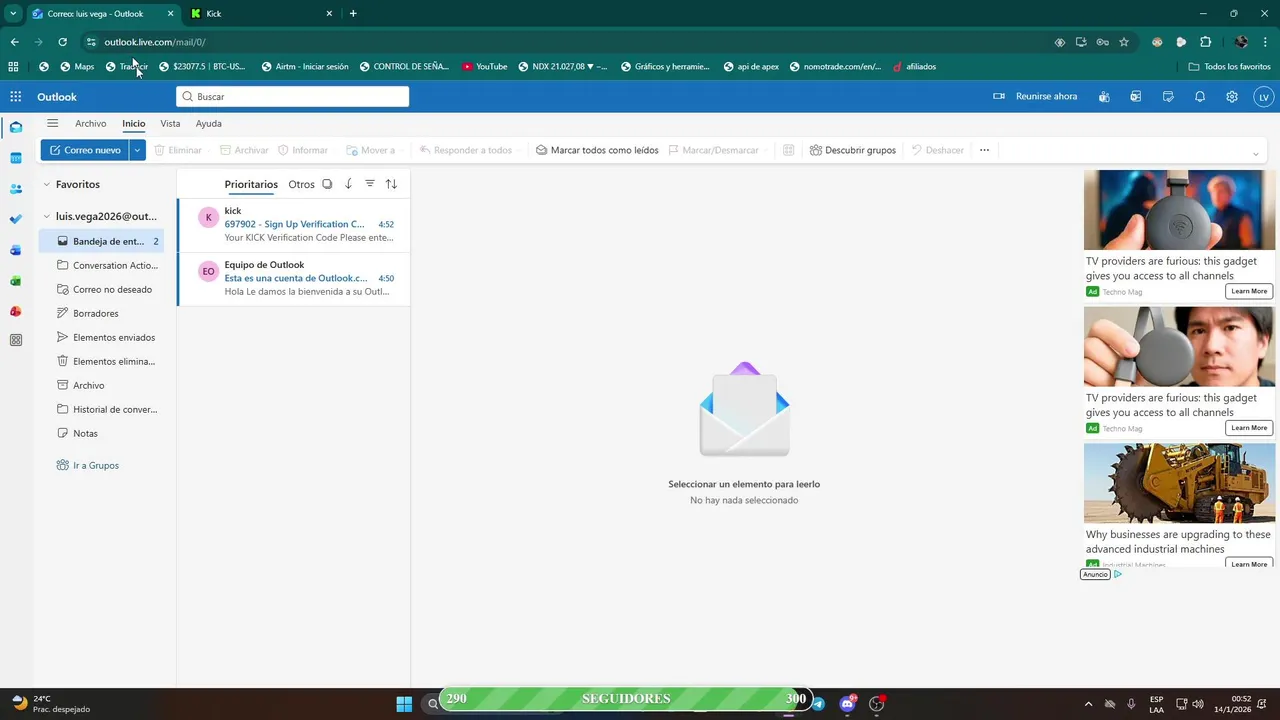Open the Ayuda ribbon tab
This screenshot has height=720, width=1280.
click(208, 123)
